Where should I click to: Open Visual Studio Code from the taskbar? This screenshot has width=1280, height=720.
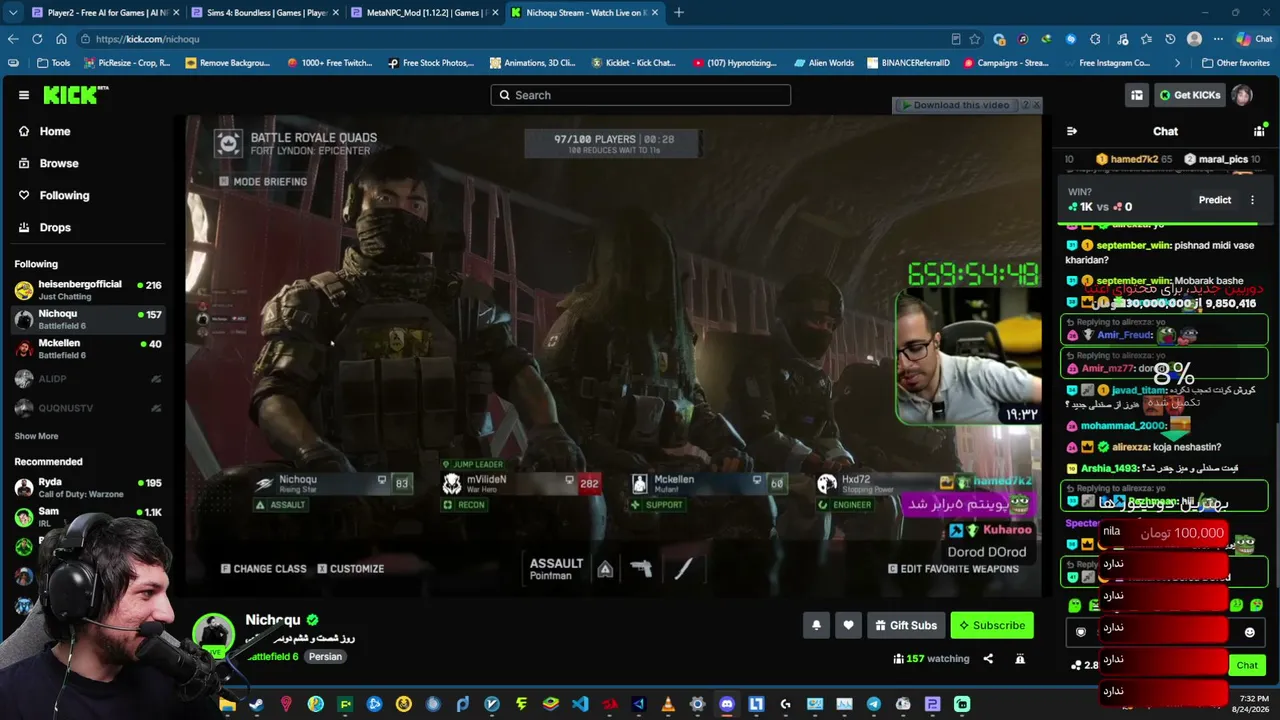[580, 704]
